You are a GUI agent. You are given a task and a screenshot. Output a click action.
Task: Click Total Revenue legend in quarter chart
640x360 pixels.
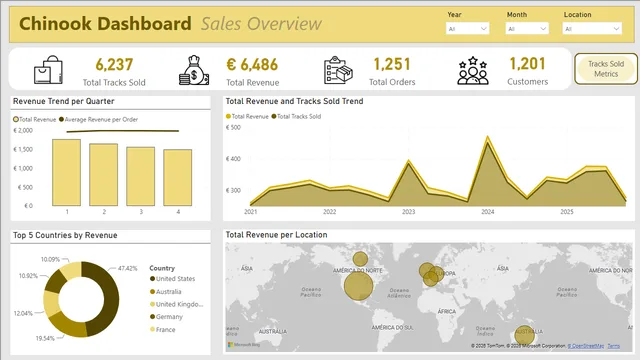click(34, 119)
